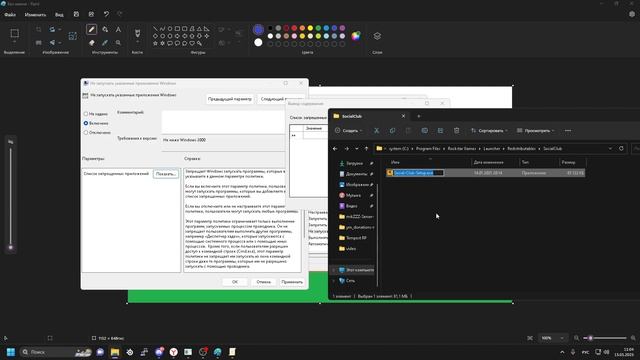Image resolution: width=640 pixels, height=360 pixels.
Task: Select the Text tool
Action: (x=118, y=29)
